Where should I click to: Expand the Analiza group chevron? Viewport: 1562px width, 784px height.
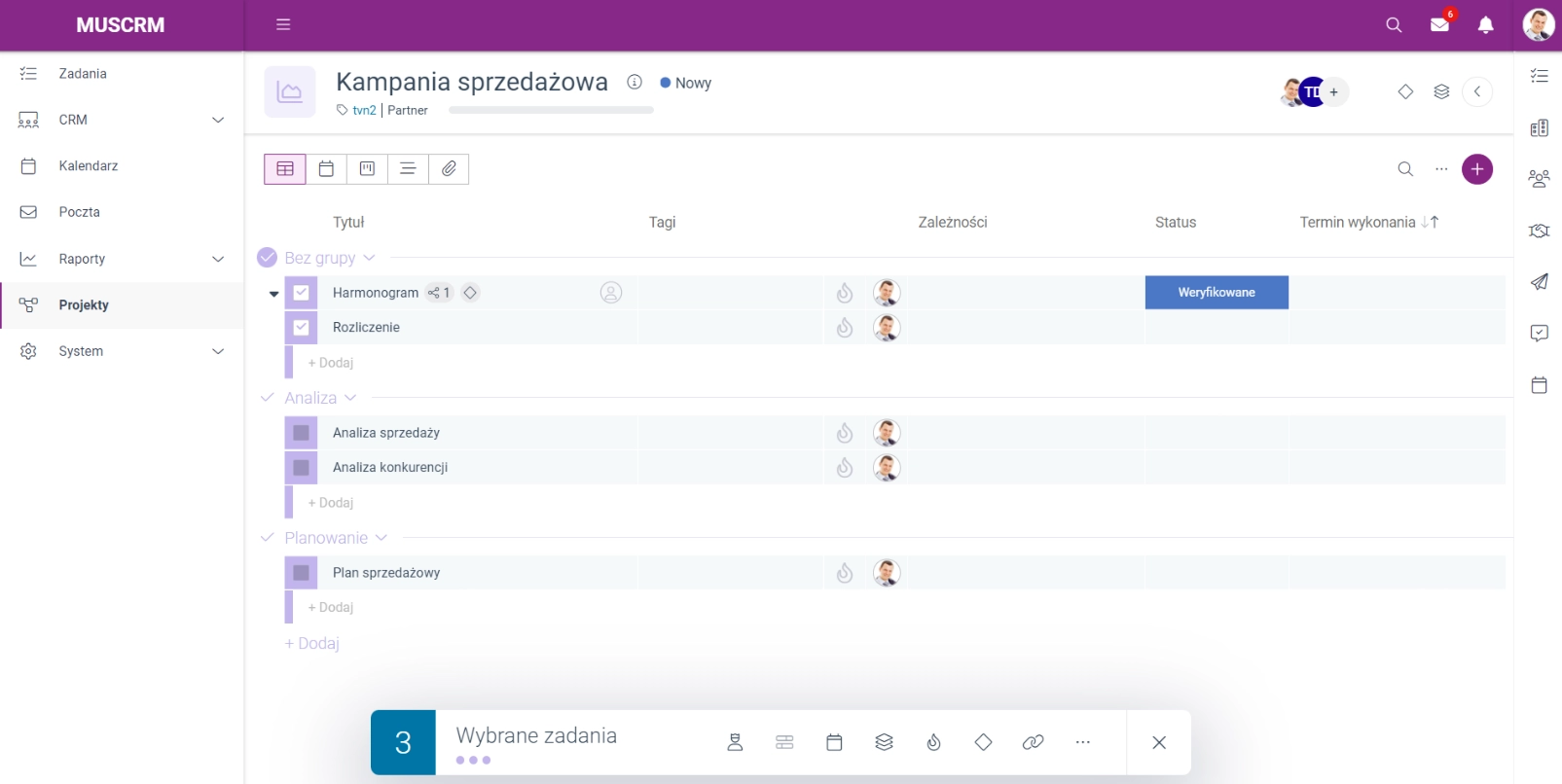coord(350,398)
